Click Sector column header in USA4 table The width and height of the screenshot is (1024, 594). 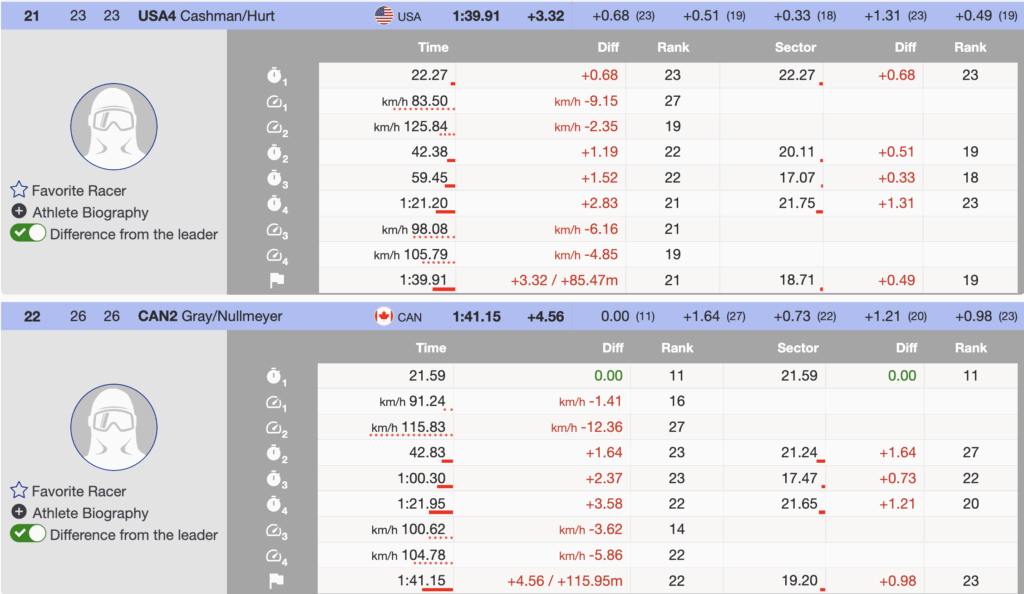pyautogui.click(x=795, y=47)
